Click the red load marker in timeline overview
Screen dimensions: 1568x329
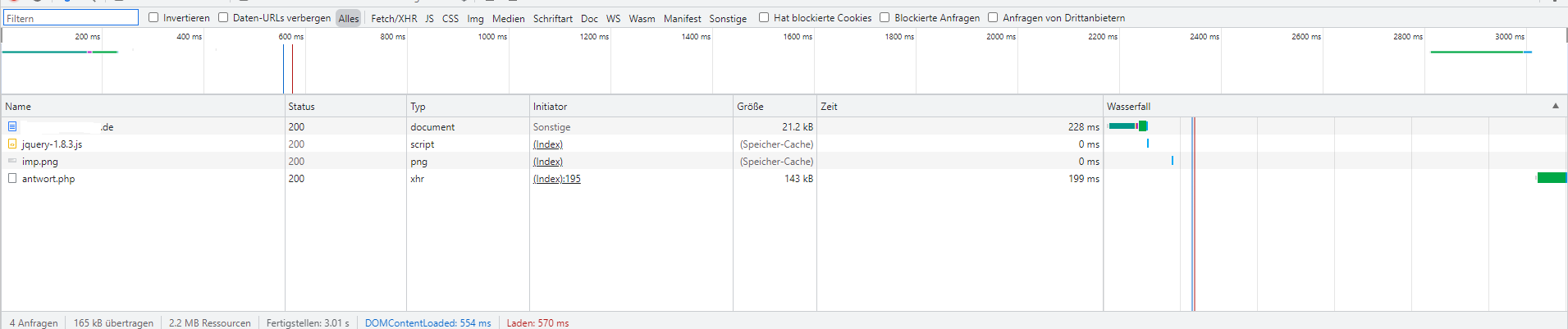pos(292,70)
